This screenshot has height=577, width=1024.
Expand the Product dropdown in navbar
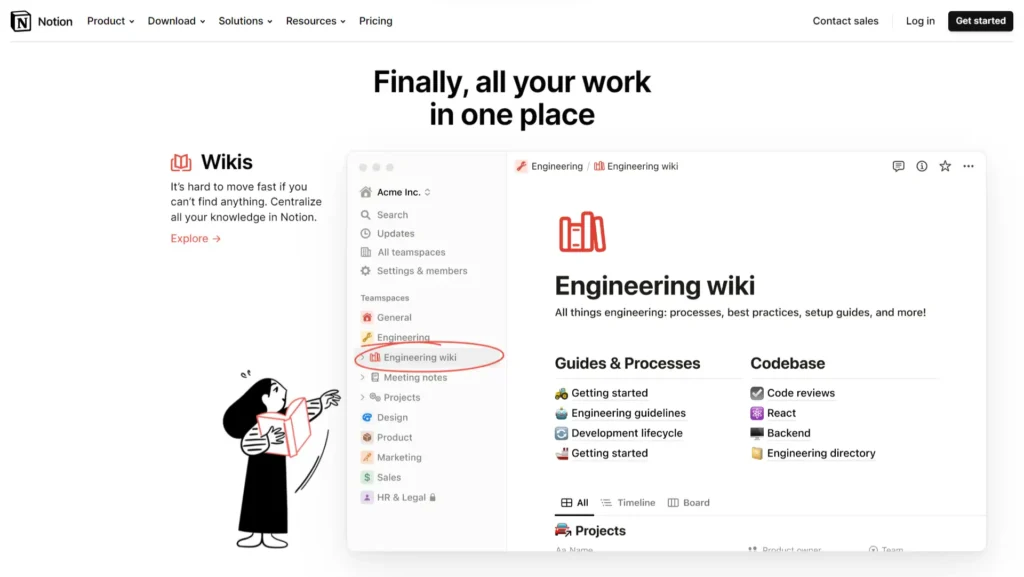coord(110,21)
